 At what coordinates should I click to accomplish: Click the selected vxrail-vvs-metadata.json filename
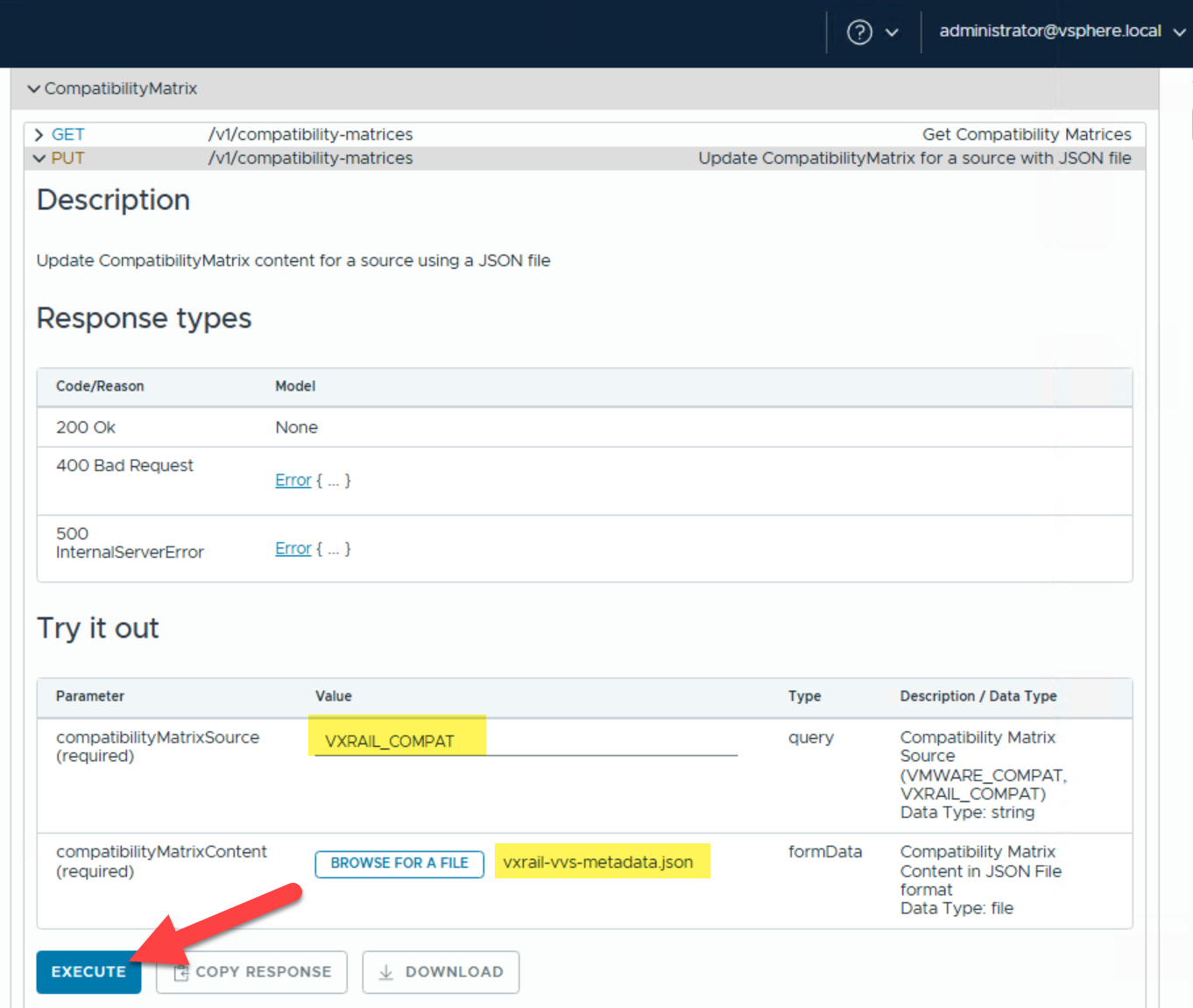598,863
